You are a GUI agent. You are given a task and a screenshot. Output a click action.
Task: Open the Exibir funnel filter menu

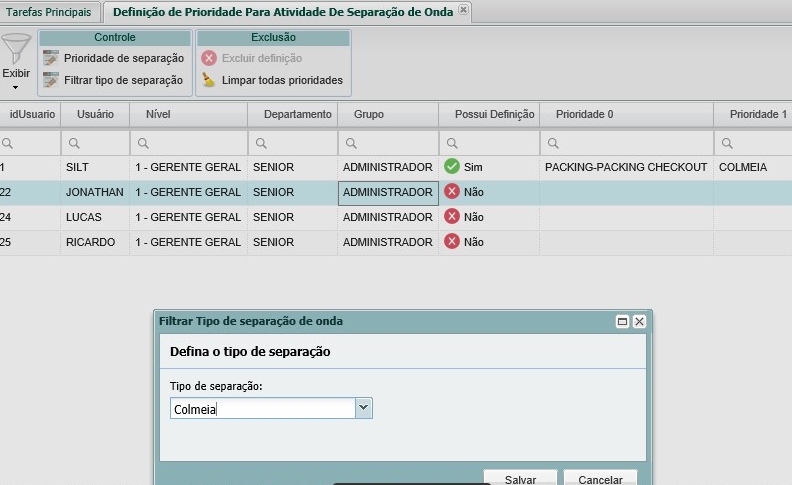16,50
